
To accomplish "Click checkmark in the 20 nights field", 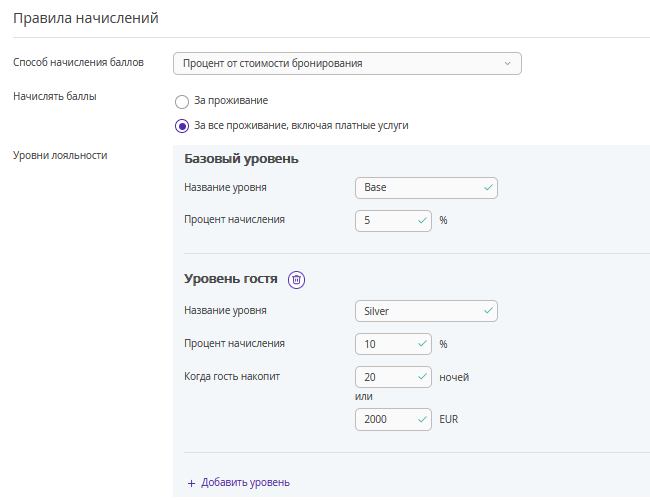I will (x=422, y=377).
